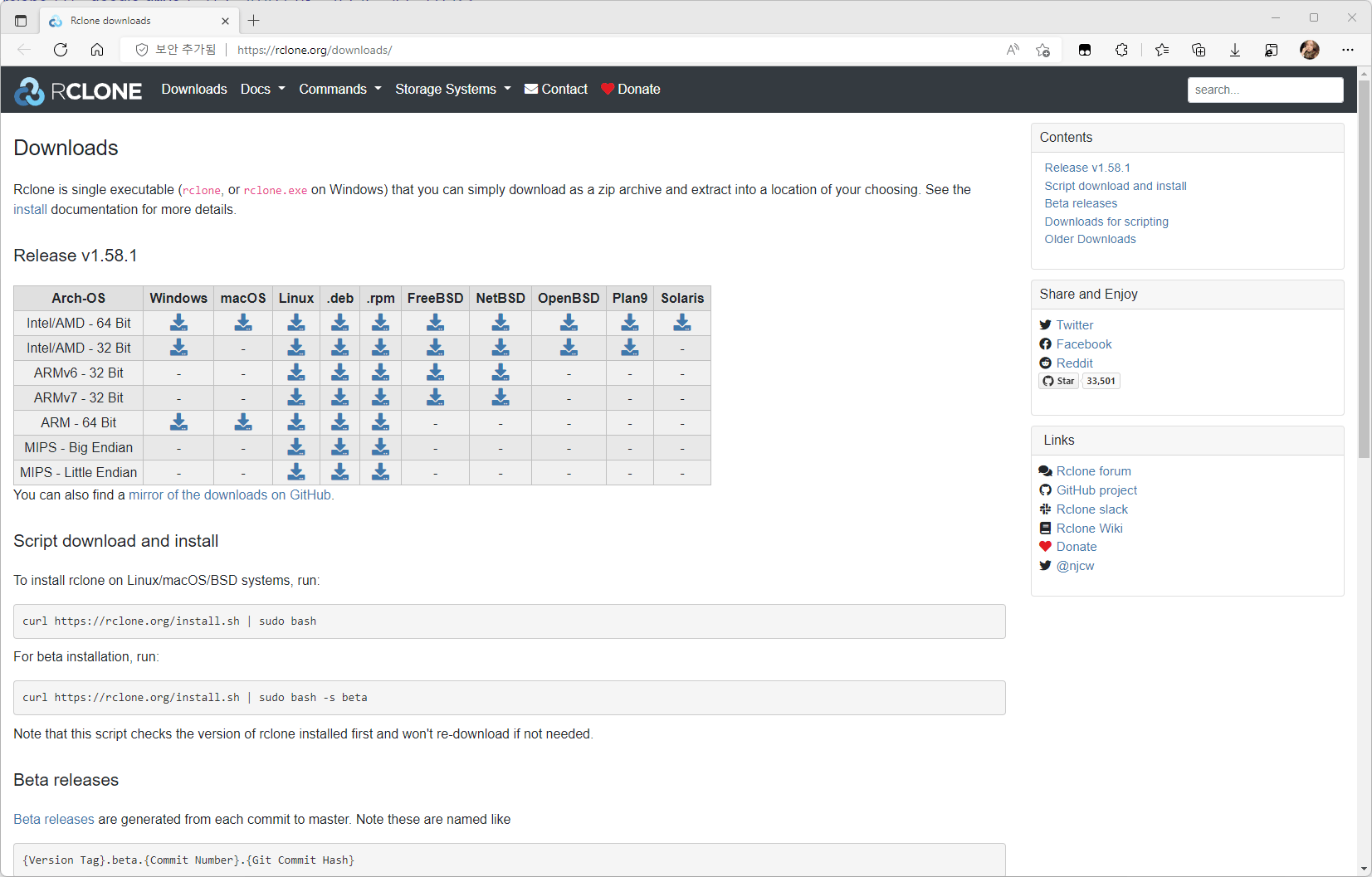Download Solaris Intel/AMD 64 Bit build
1372x877 pixels.
(682, 323)
